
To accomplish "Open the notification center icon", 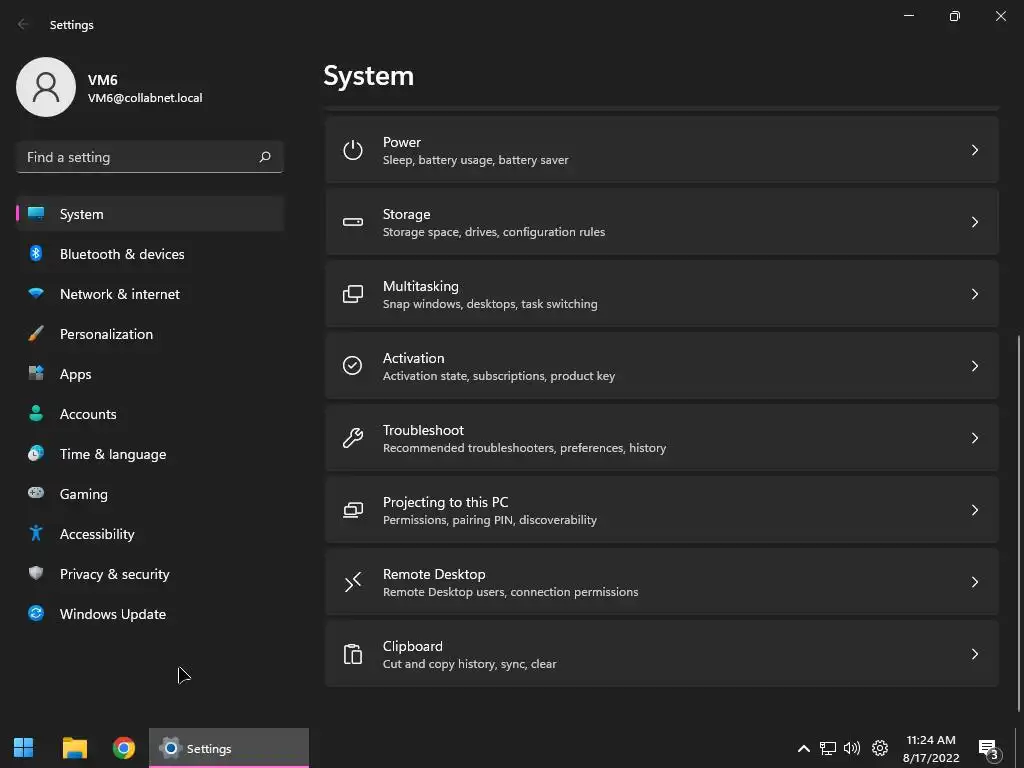I will [988, 749].
